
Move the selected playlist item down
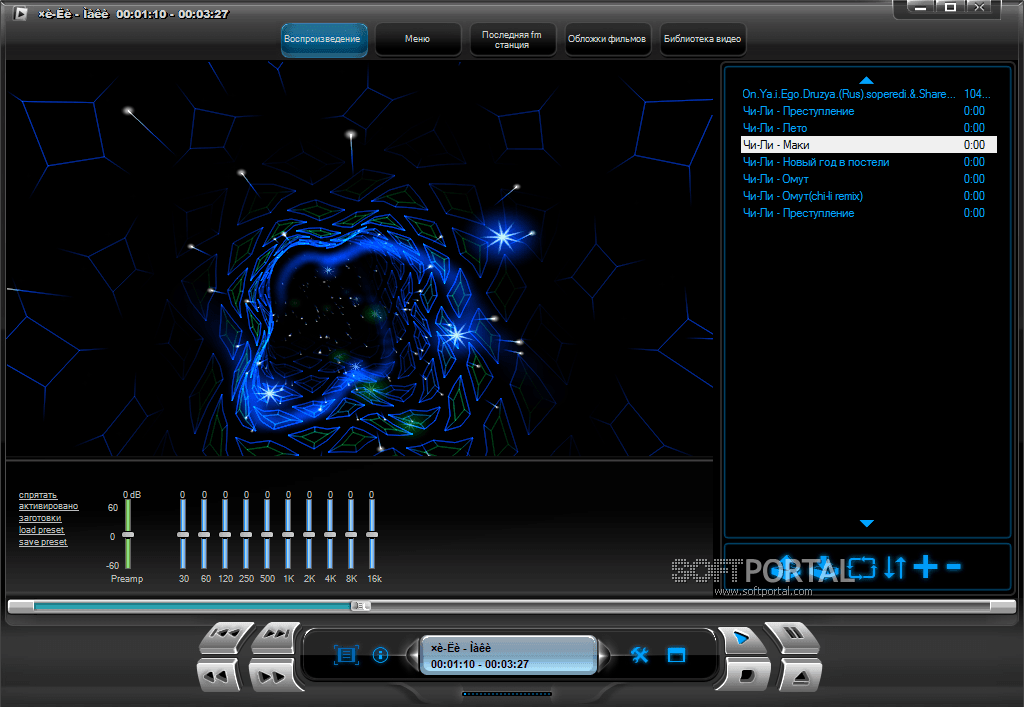click(x=823, y=567)
